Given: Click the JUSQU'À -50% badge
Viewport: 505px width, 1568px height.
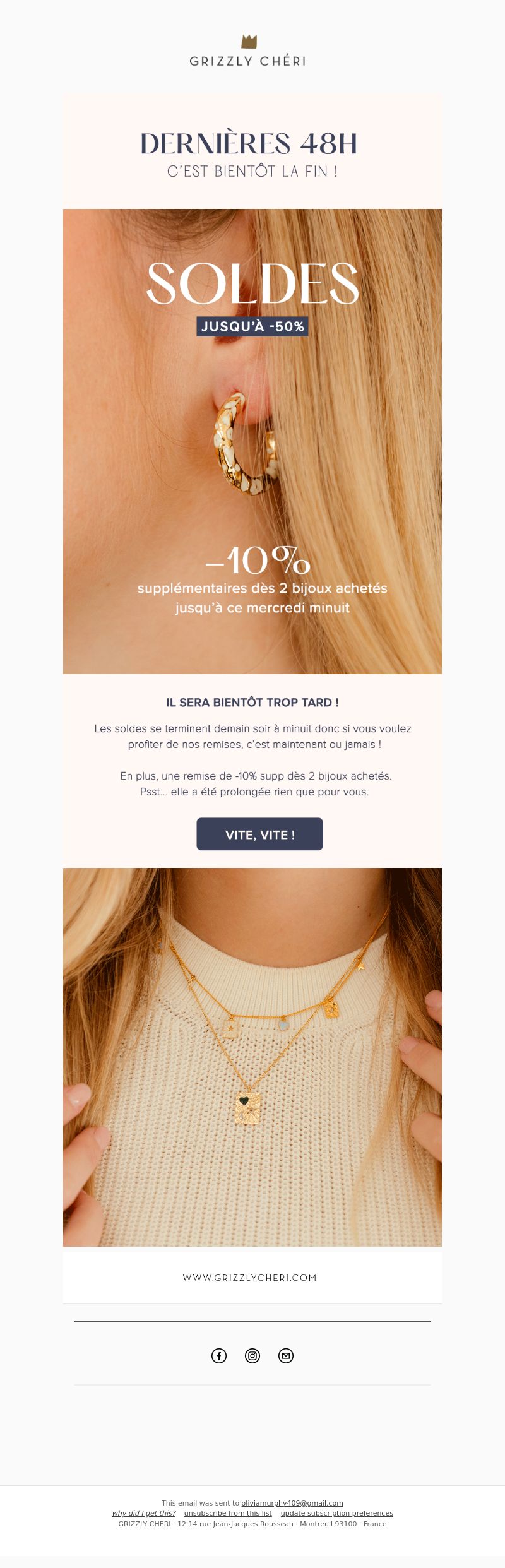Looking at the screenshot, I should 252,326.
